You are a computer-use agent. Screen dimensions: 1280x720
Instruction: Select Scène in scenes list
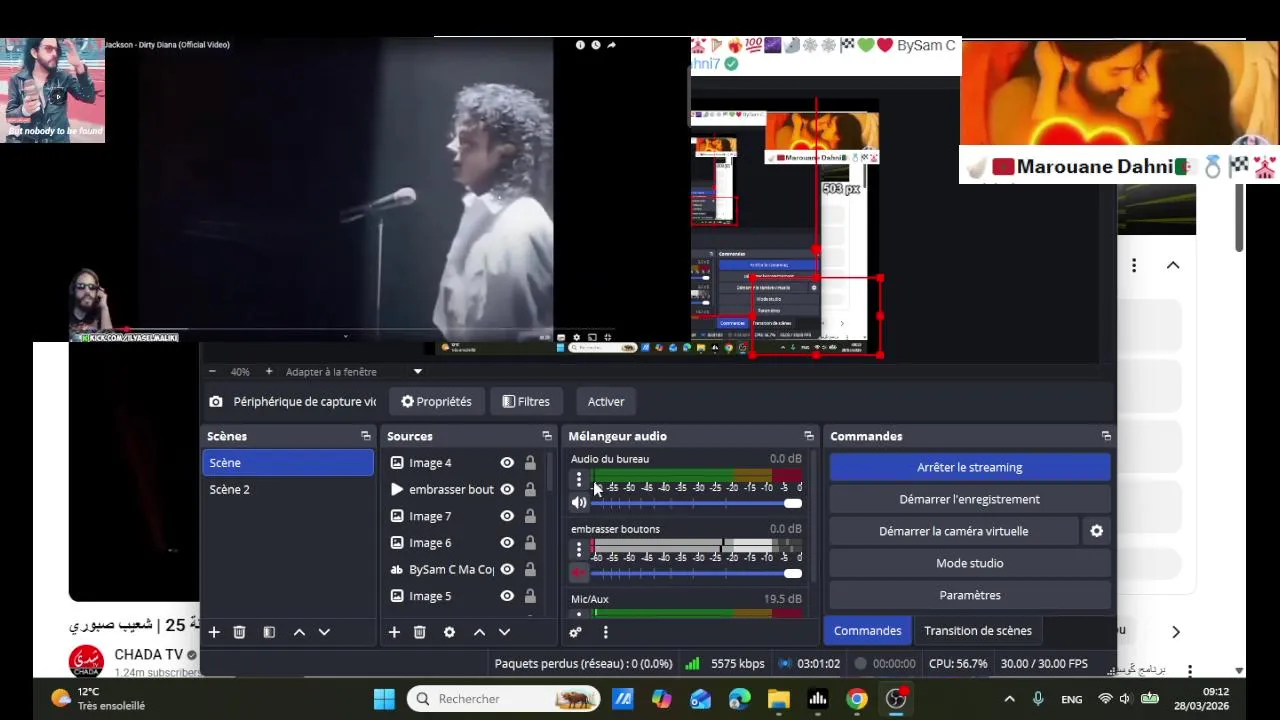click(x=288, y=463)
